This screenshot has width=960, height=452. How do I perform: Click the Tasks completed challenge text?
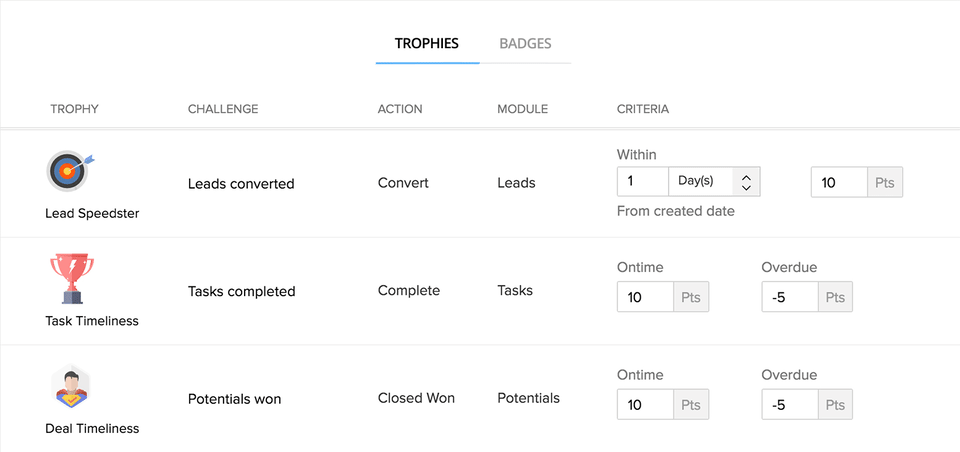[x=241, y=292]
